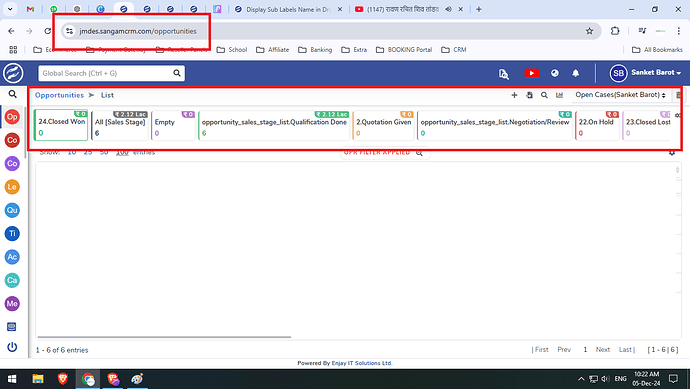Switch to the Gmail browser tab
The height and width of the screenshot is (389, 690).
[30, 9]
